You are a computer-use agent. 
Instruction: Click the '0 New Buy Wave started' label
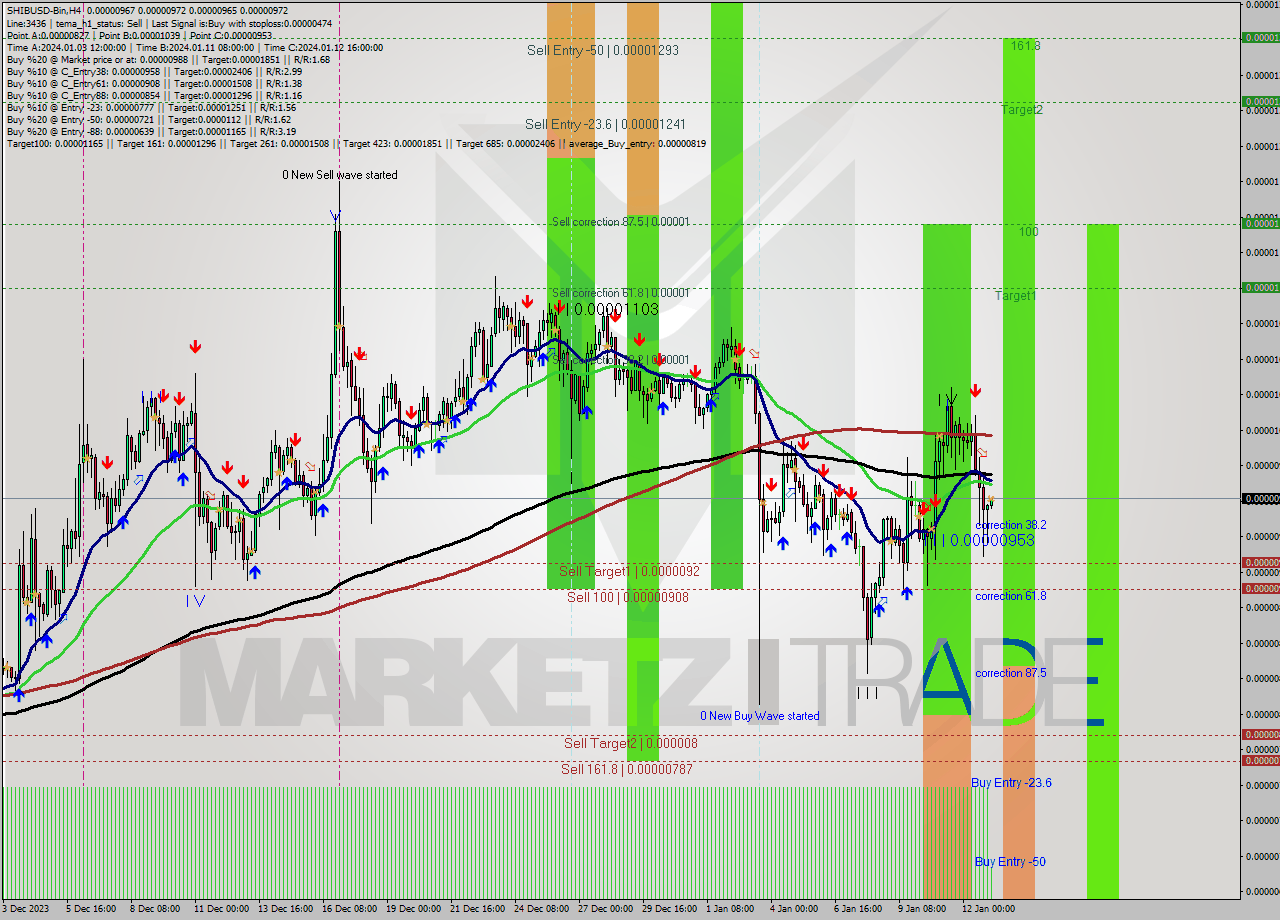(x=760, y=716)
